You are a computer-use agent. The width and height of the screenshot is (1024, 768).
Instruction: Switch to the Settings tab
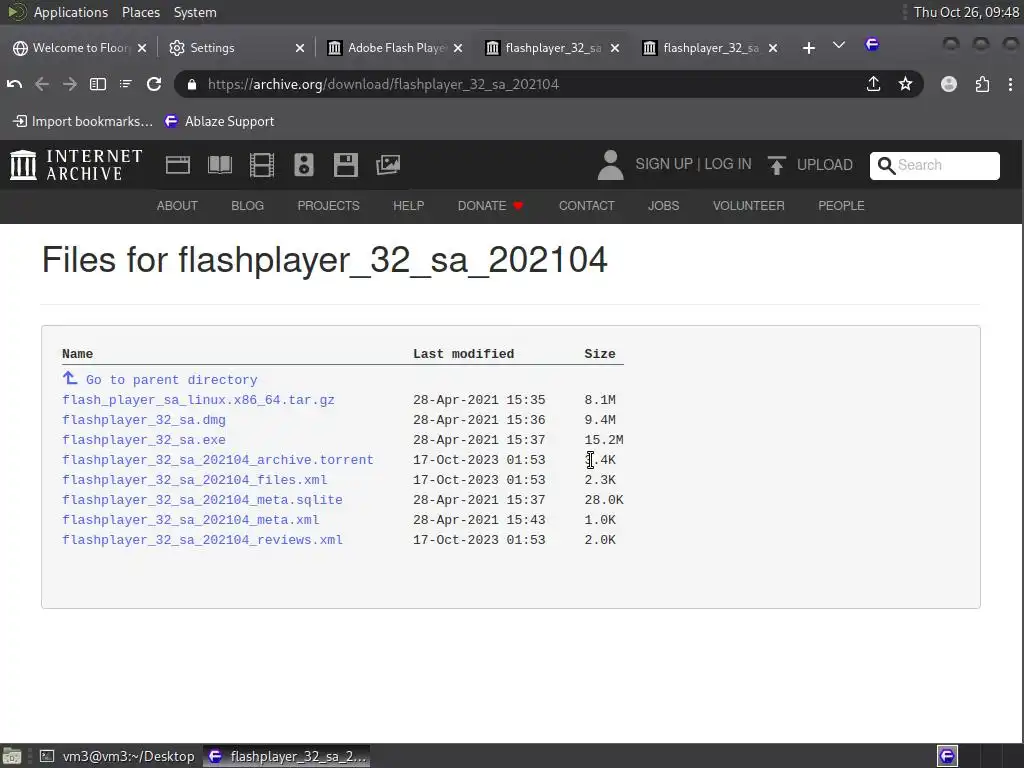click(236, 48)
